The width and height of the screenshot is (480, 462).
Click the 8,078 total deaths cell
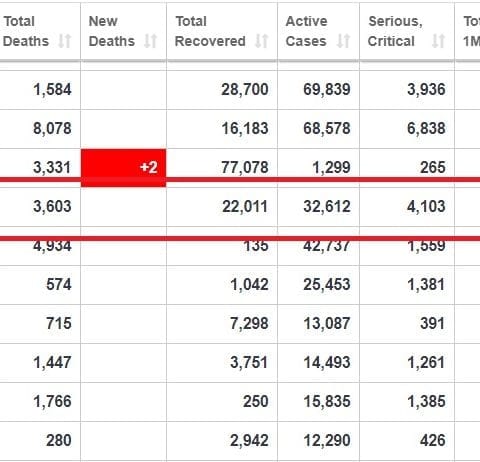40,129
